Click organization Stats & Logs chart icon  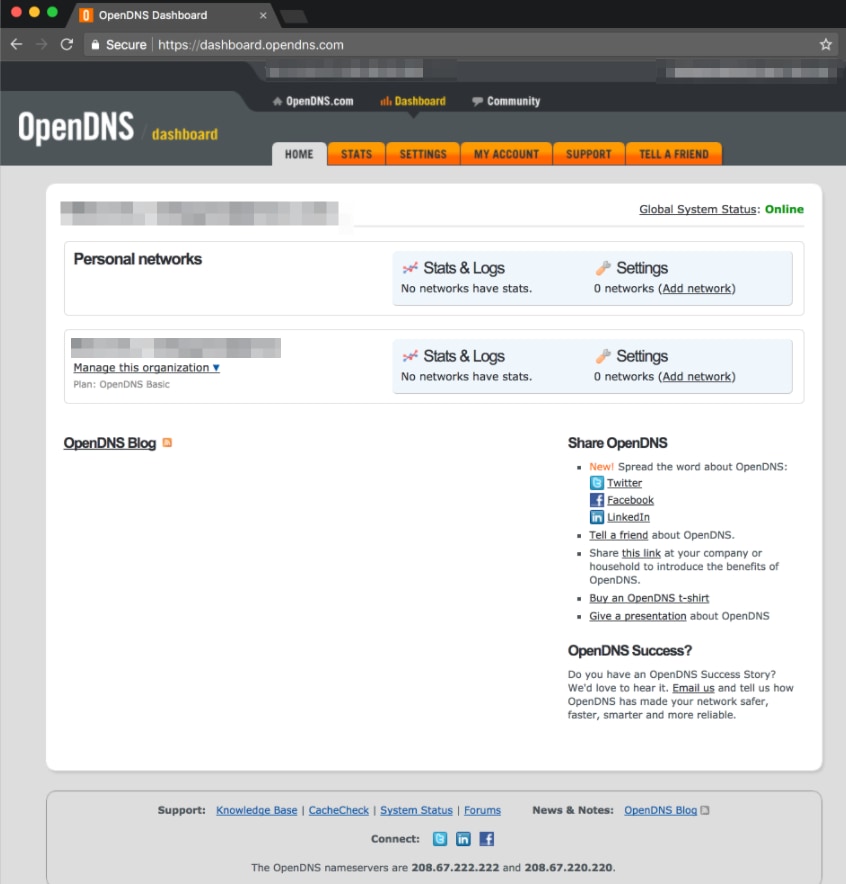tap(410, 356)
